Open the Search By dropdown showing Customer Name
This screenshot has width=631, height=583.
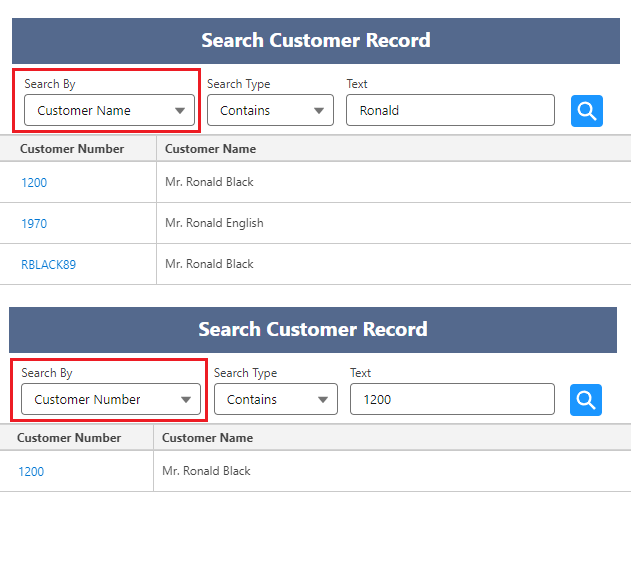coord(110,111)
